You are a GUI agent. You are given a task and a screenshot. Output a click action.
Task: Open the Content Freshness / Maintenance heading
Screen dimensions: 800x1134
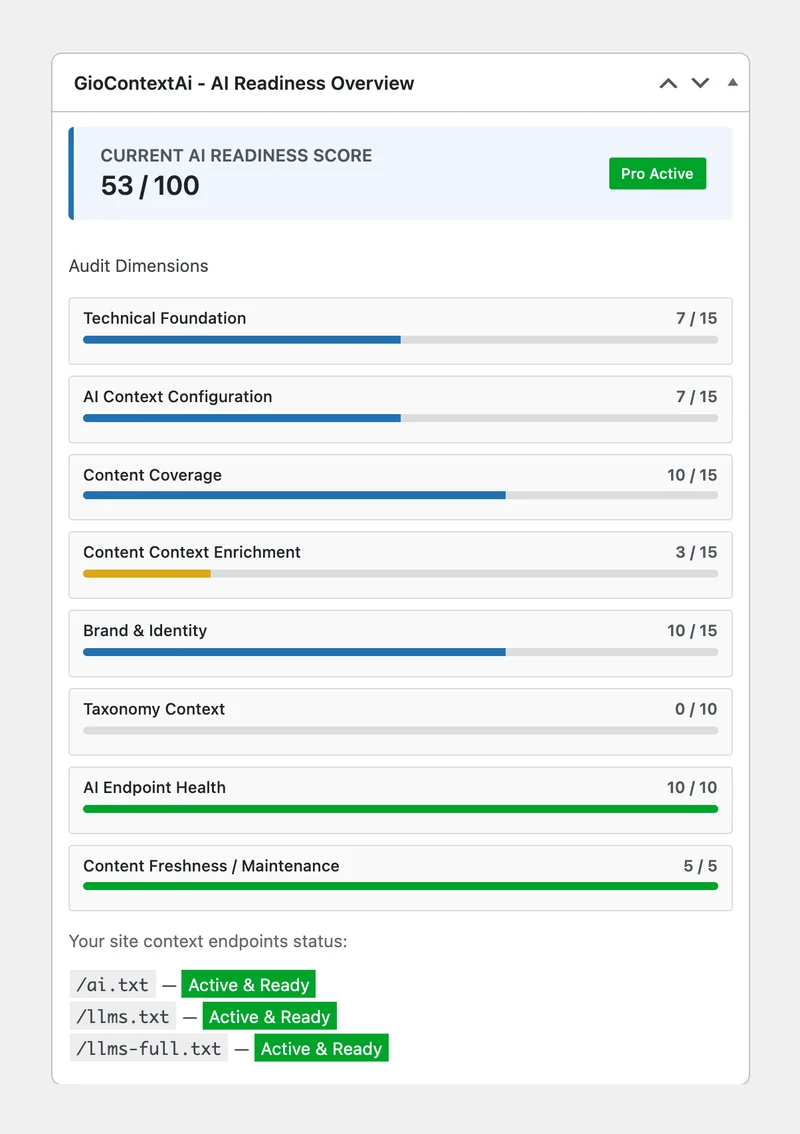[x=211, y=866]
